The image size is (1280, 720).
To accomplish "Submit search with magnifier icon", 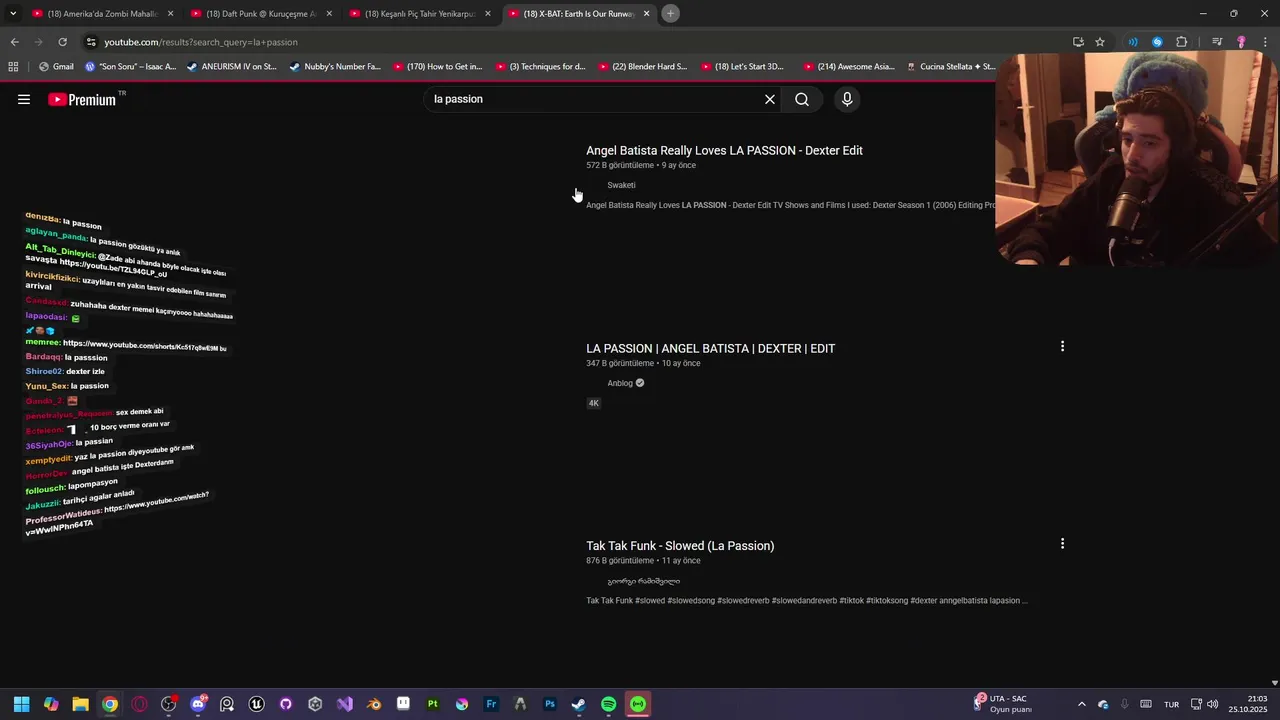I will pos(802,99).
